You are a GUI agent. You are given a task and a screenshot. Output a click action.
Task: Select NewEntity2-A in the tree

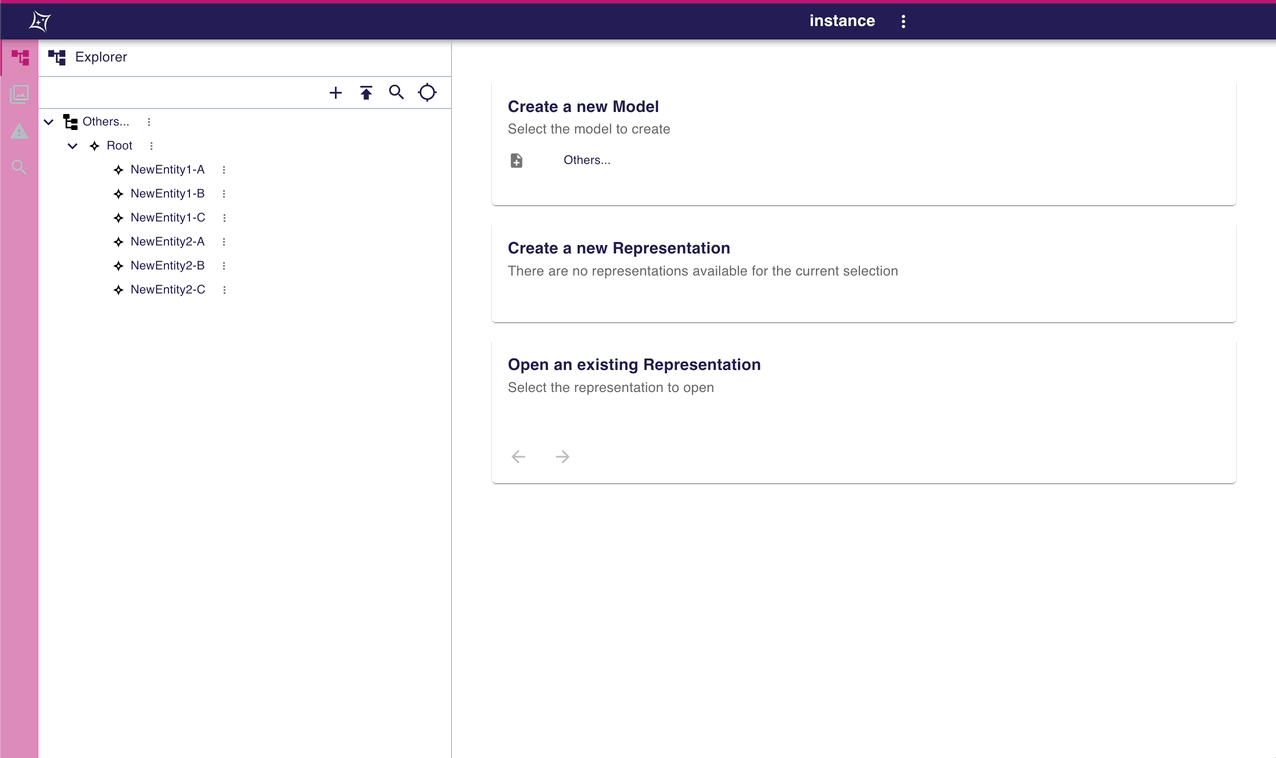point(167,242)
